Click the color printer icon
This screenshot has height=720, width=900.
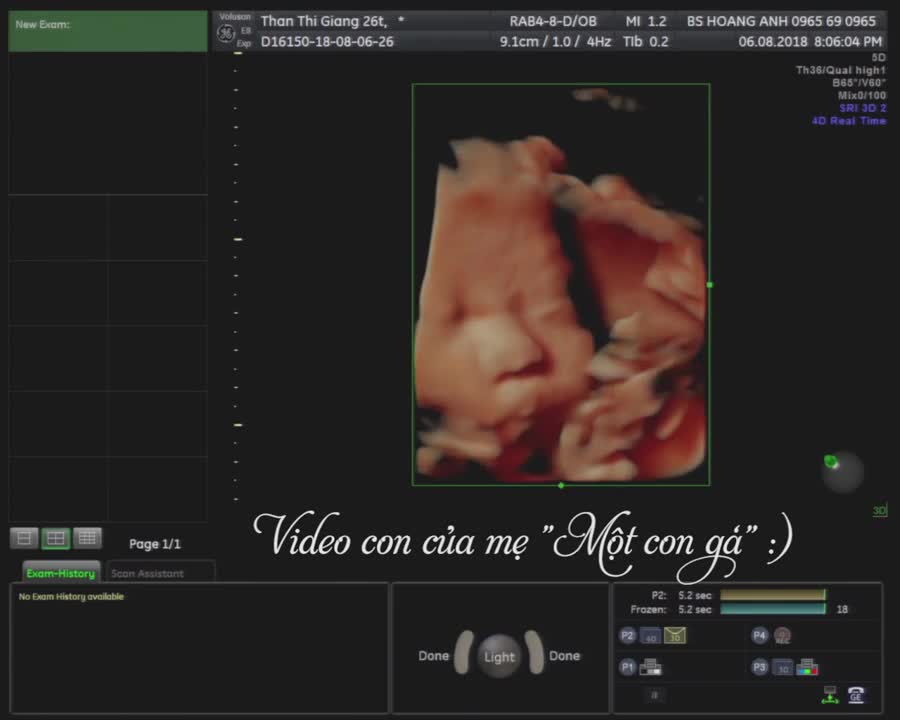(x=808, y=667)
